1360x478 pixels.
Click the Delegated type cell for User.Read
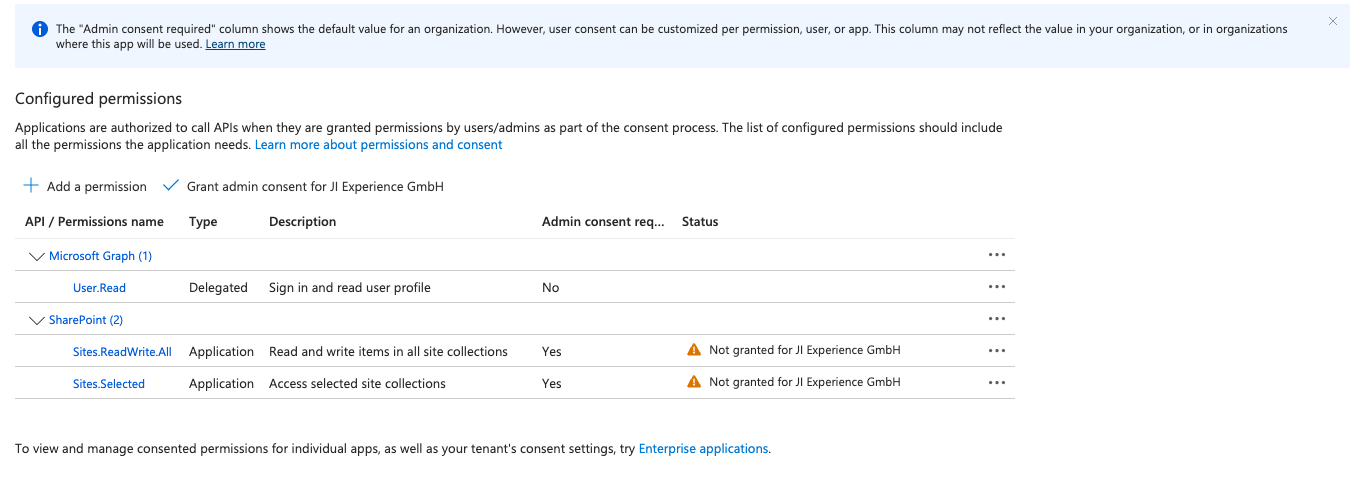pyautogui.click(x=218, y=288)
